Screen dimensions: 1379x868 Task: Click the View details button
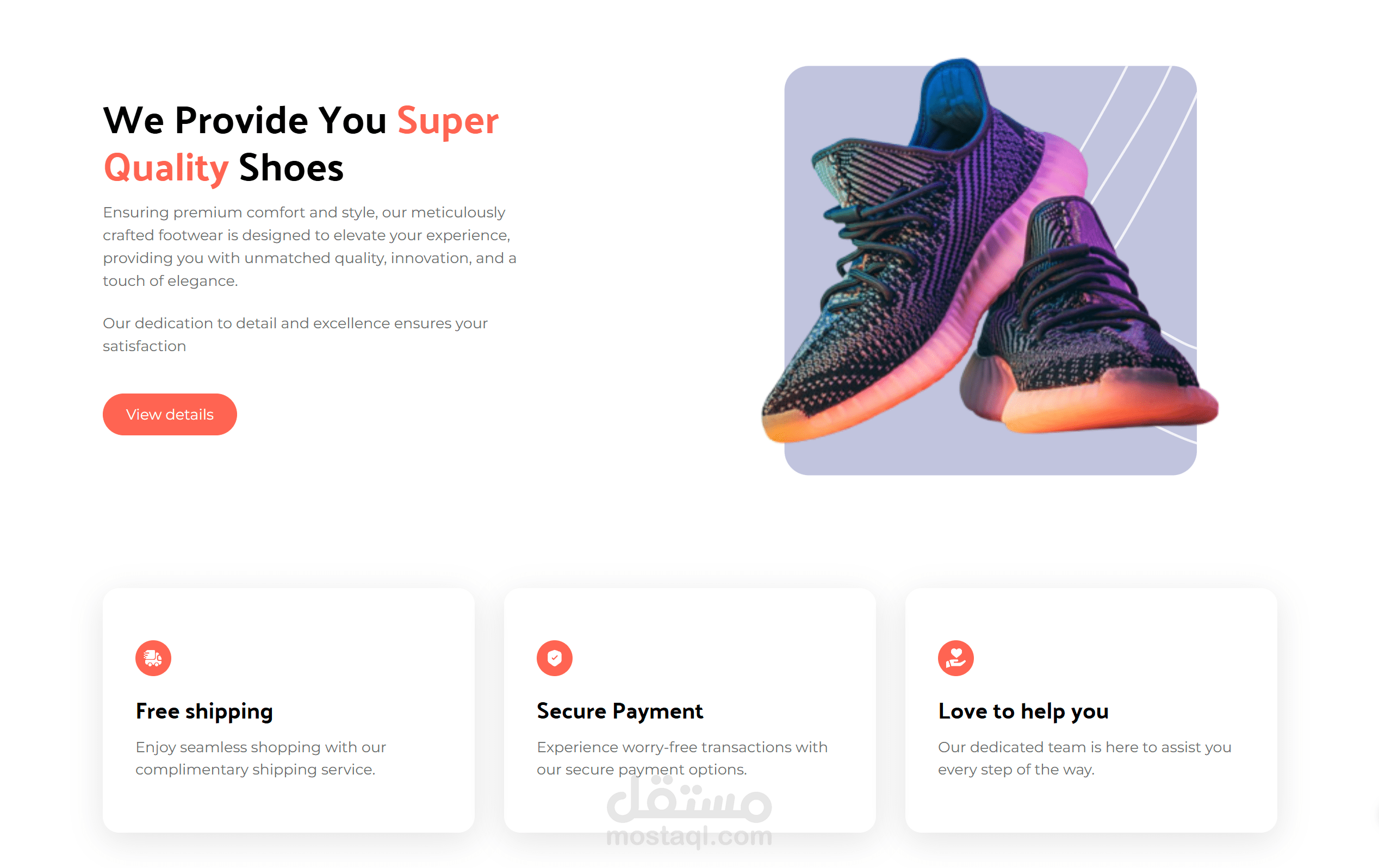170,414
